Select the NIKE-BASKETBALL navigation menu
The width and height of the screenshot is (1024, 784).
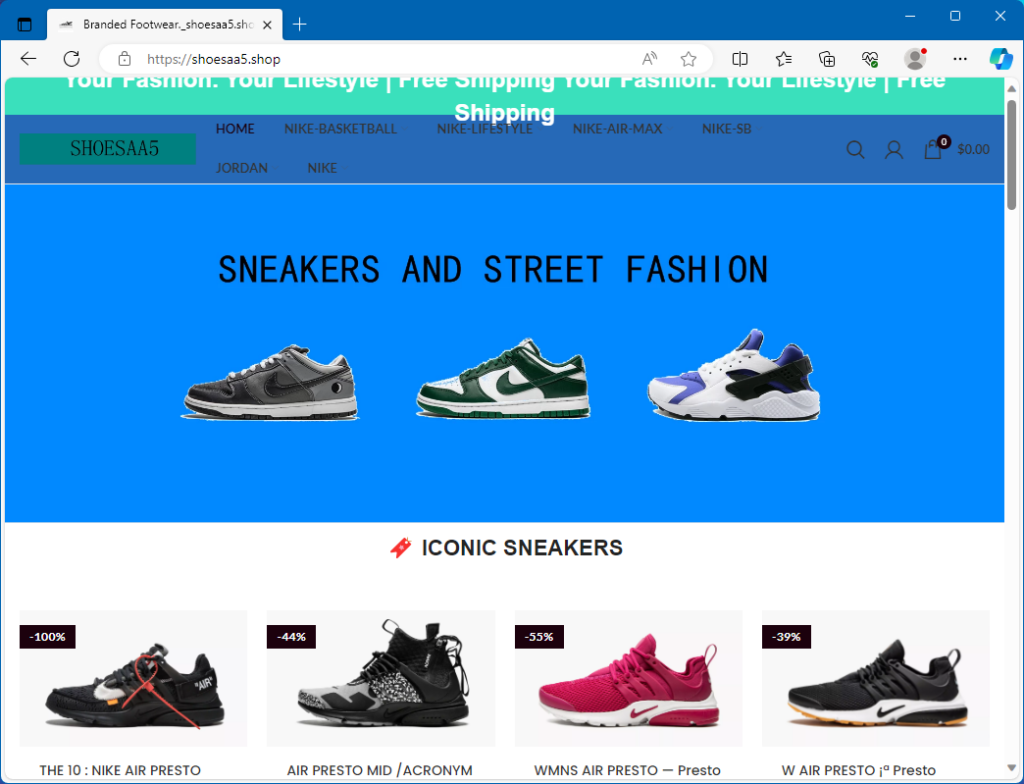coord(340,129)
